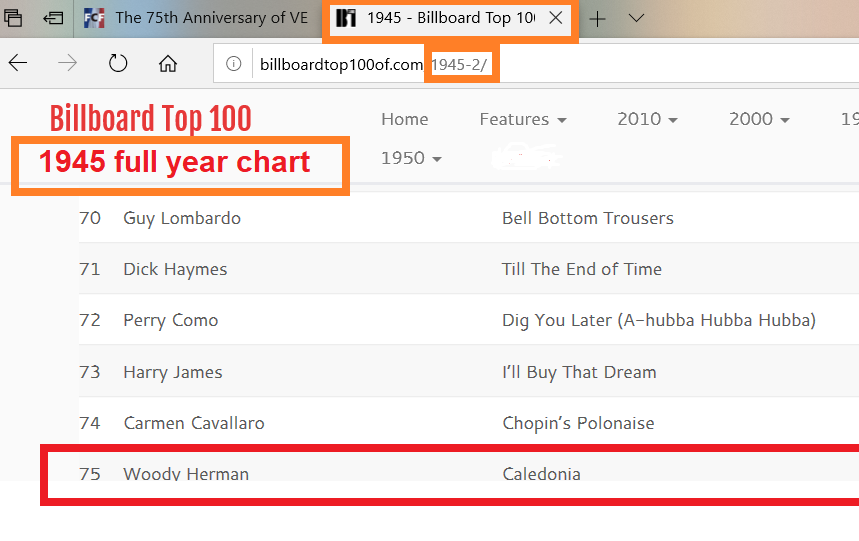Expand the 2000 decade dropdown
This screenshot has height=541, width=859.
click(x=759, y=119)
